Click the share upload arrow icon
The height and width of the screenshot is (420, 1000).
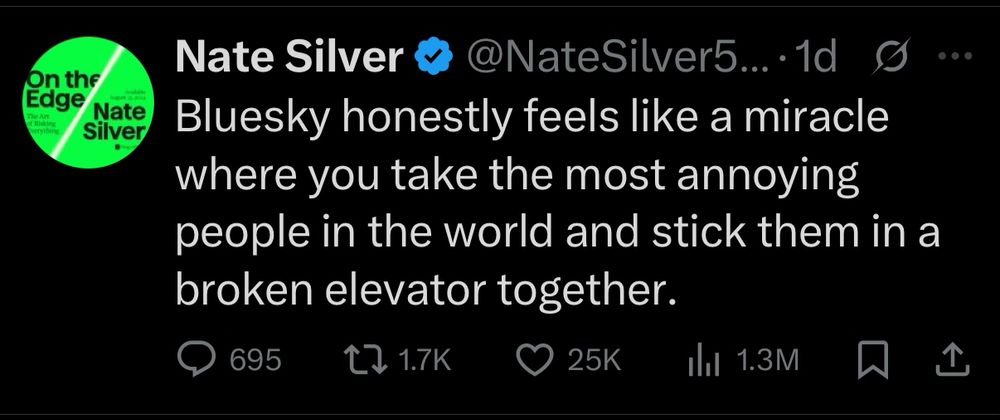click(x=951, y=359)
